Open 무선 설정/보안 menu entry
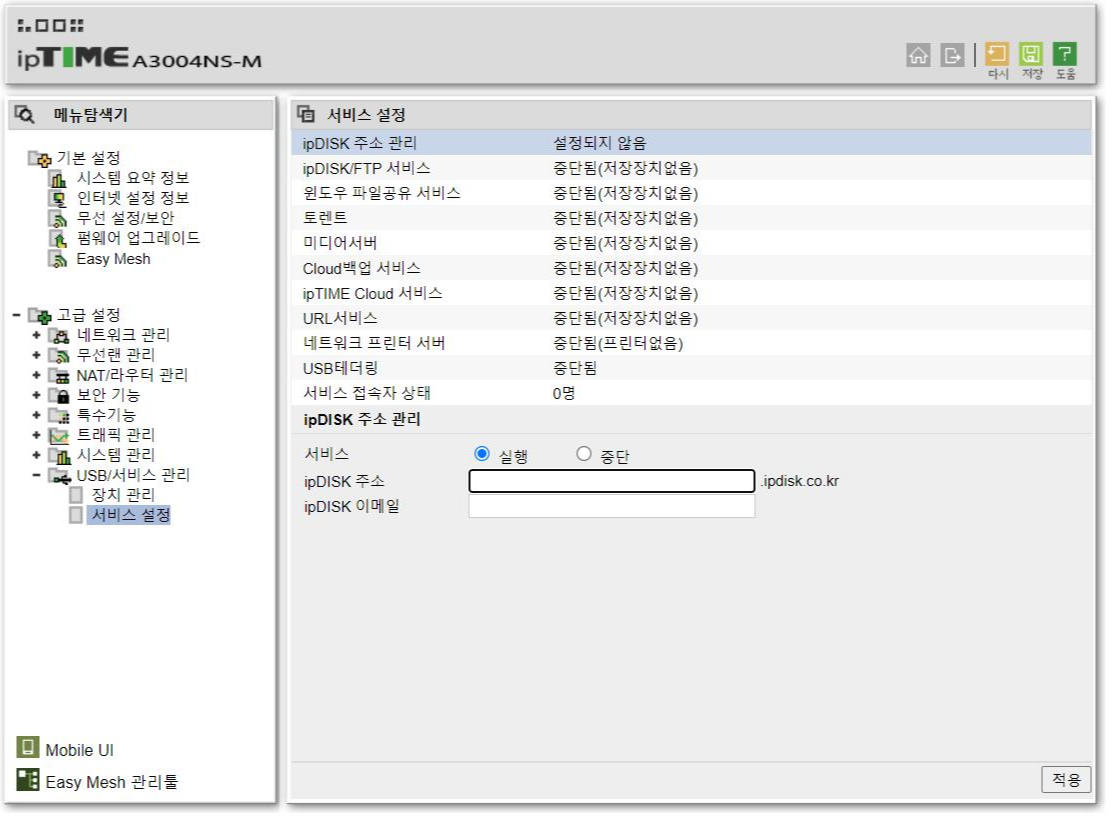The image size is (1117, 822). [x=125, y=218]
